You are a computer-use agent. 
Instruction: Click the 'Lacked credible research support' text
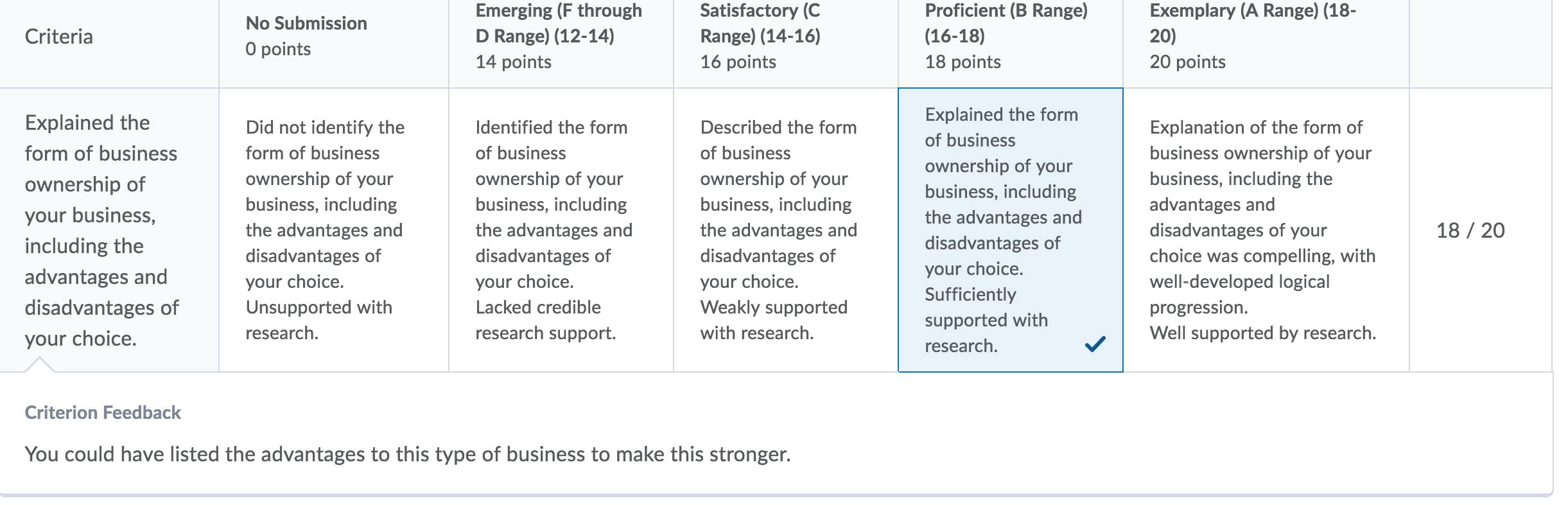545,320
